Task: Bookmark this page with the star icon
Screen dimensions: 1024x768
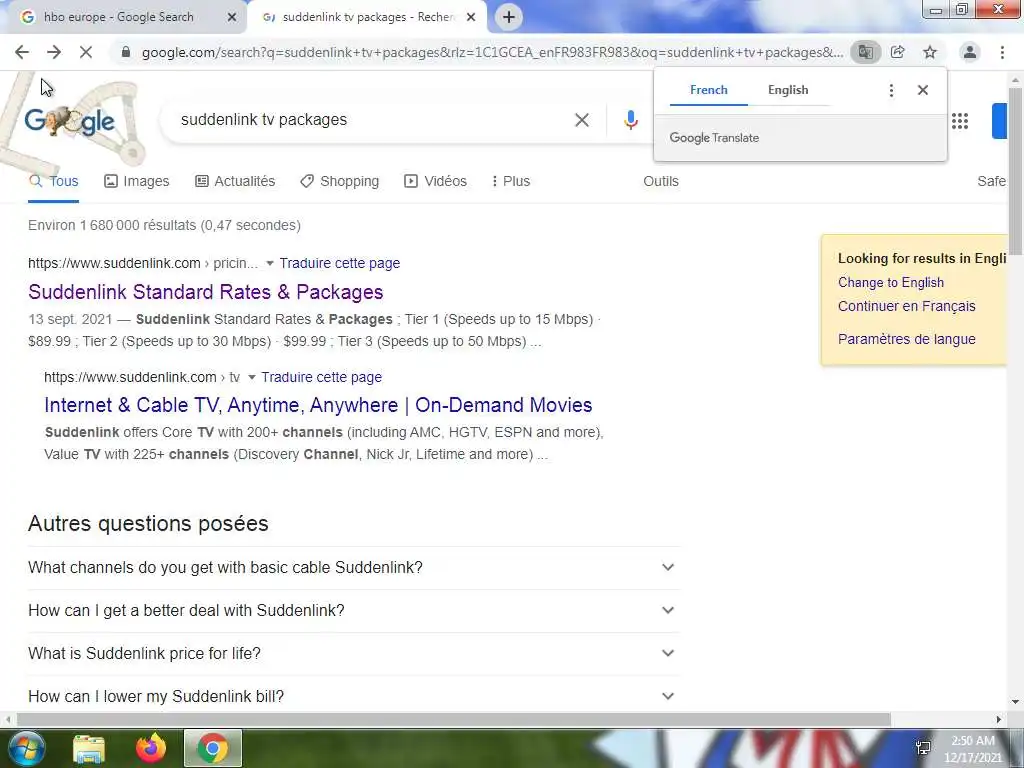Action: point(930,52)
